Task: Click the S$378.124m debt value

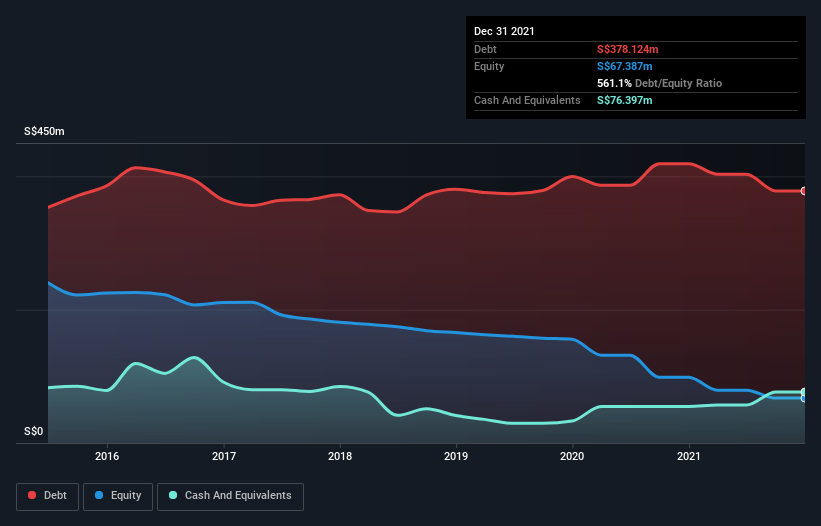Action: pos(628,49)
